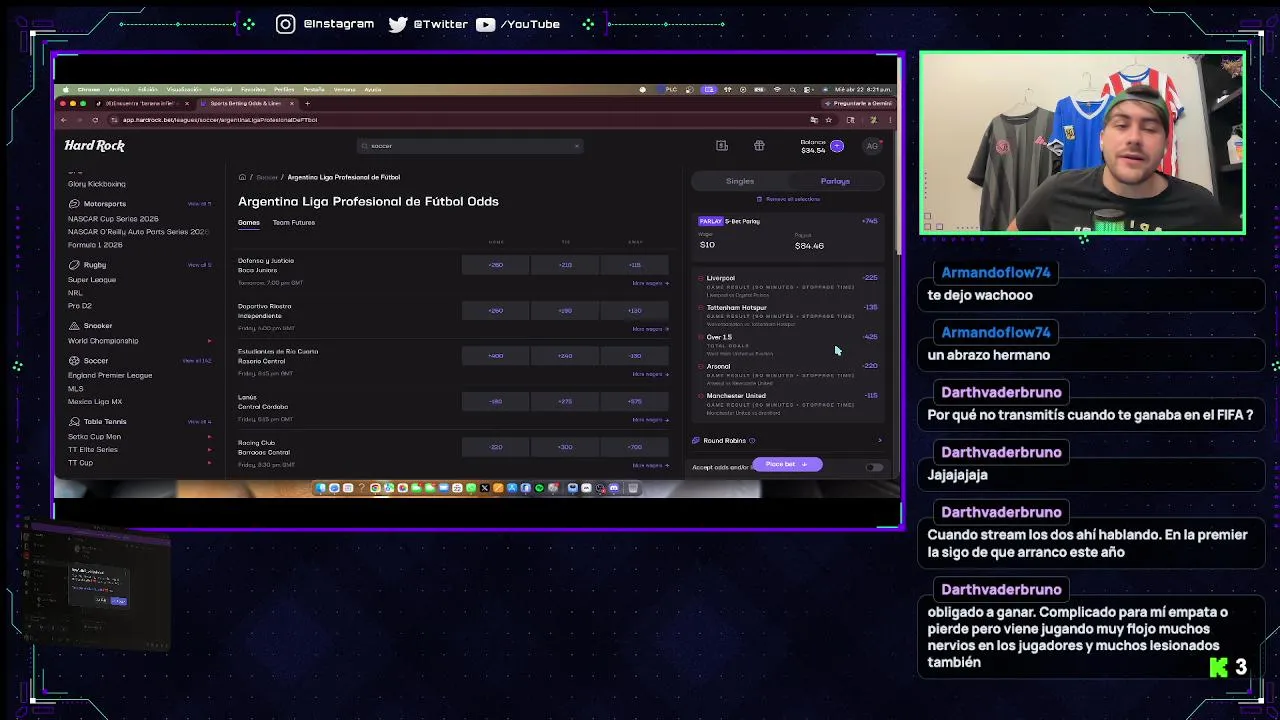The image size is (1280, 720).
Task: Click Remove all selections
Action: pyautogui.click(x=789, y=199)
